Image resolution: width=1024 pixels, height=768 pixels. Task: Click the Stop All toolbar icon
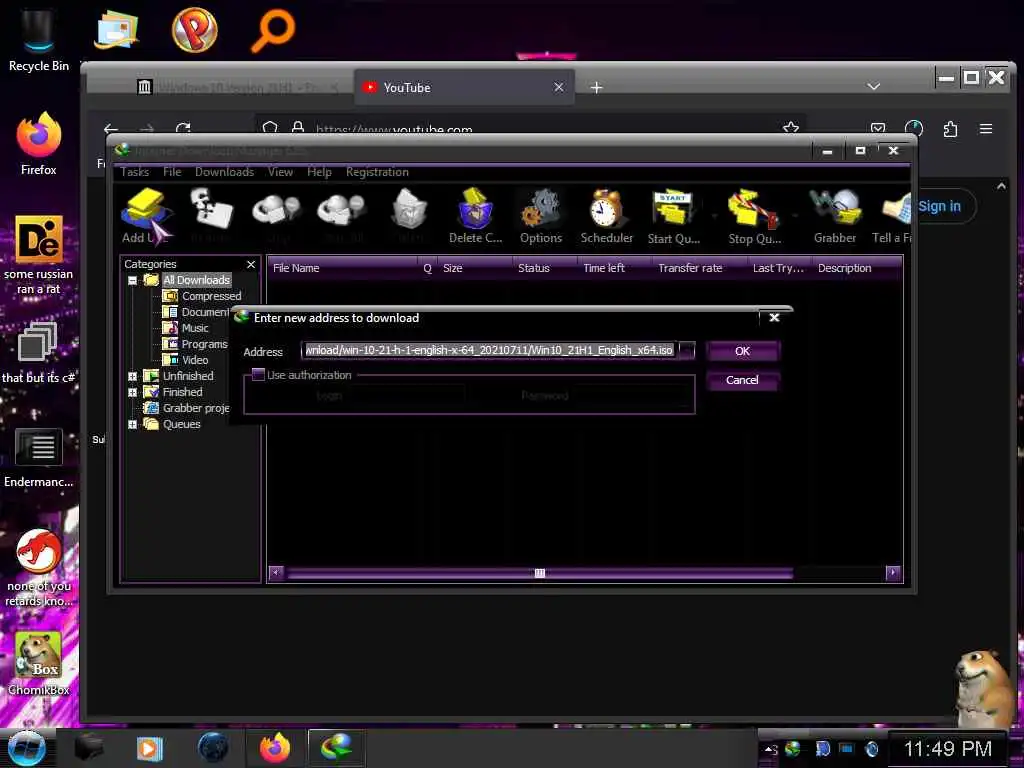pos(342,216)
